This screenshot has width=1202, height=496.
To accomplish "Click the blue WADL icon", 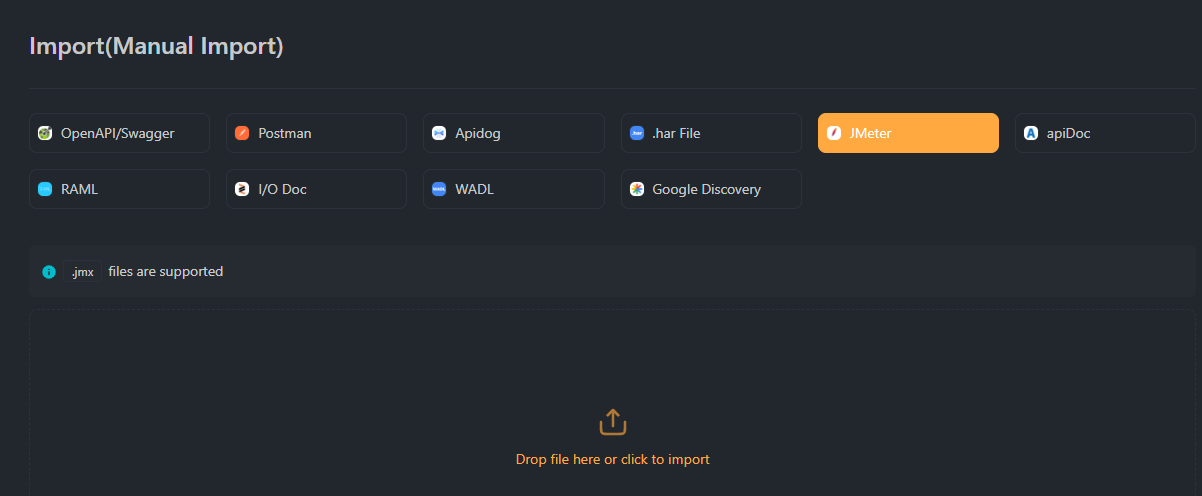I will pos(439,189).
